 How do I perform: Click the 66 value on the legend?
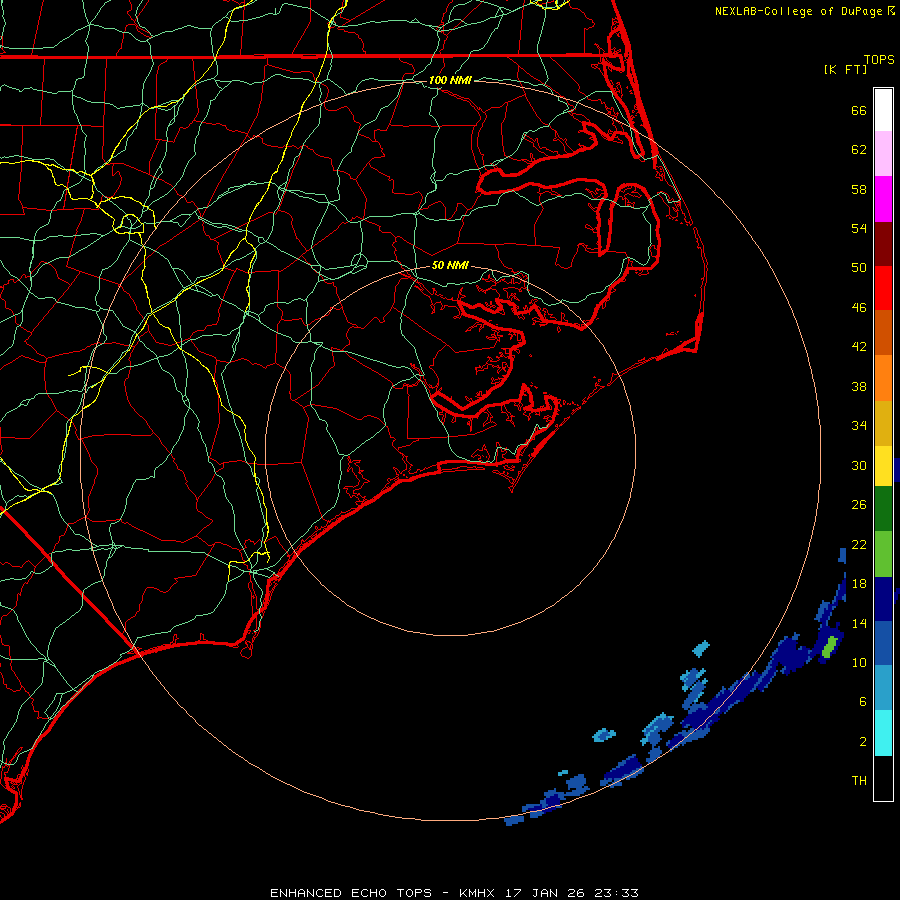859,110
